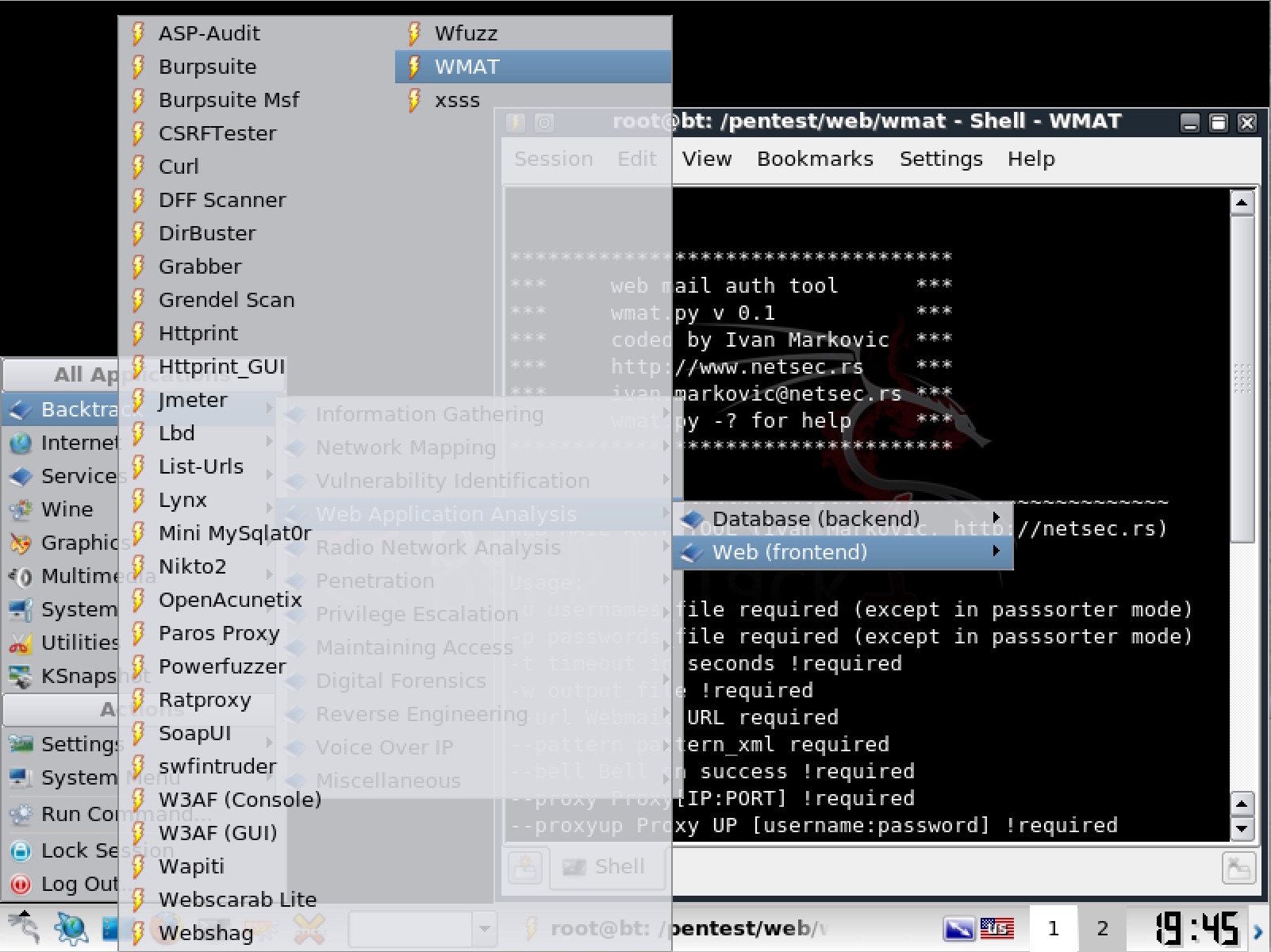
Task: Click the Wfuzz lightning icon
Action: tap(414, 33)
